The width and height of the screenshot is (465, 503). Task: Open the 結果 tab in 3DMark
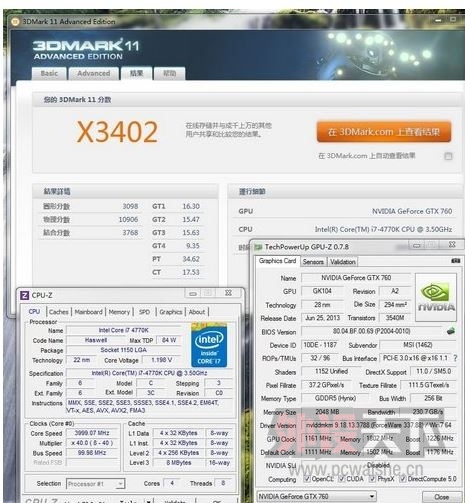tap(136, 73)
